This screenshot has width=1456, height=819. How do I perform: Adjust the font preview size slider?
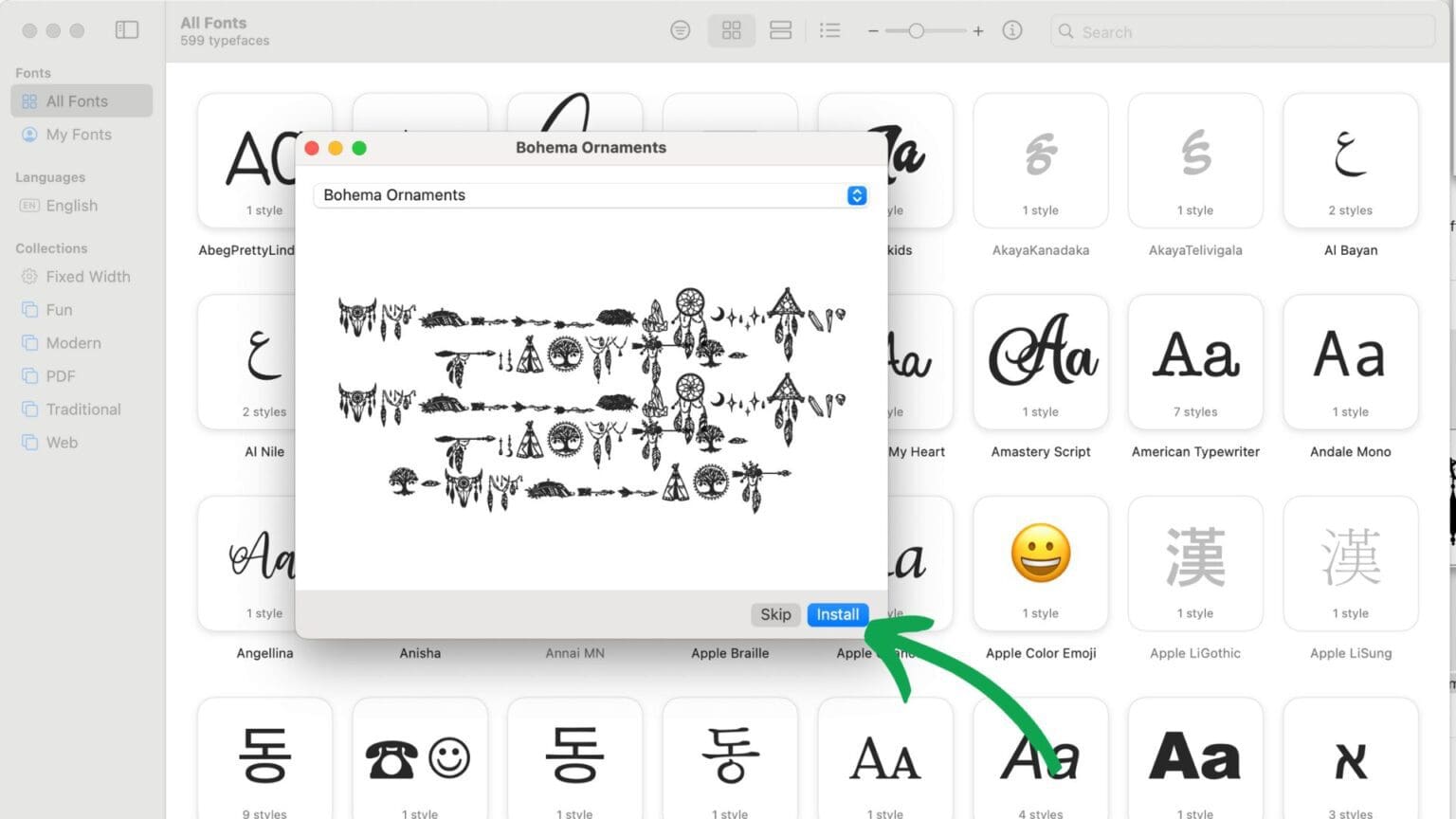[918, 30]
